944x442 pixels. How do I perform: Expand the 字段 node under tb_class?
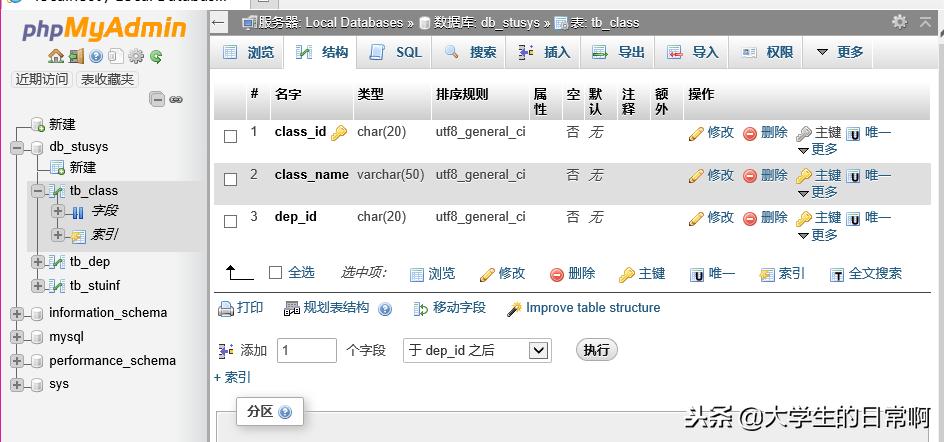(x=58, y=211)
